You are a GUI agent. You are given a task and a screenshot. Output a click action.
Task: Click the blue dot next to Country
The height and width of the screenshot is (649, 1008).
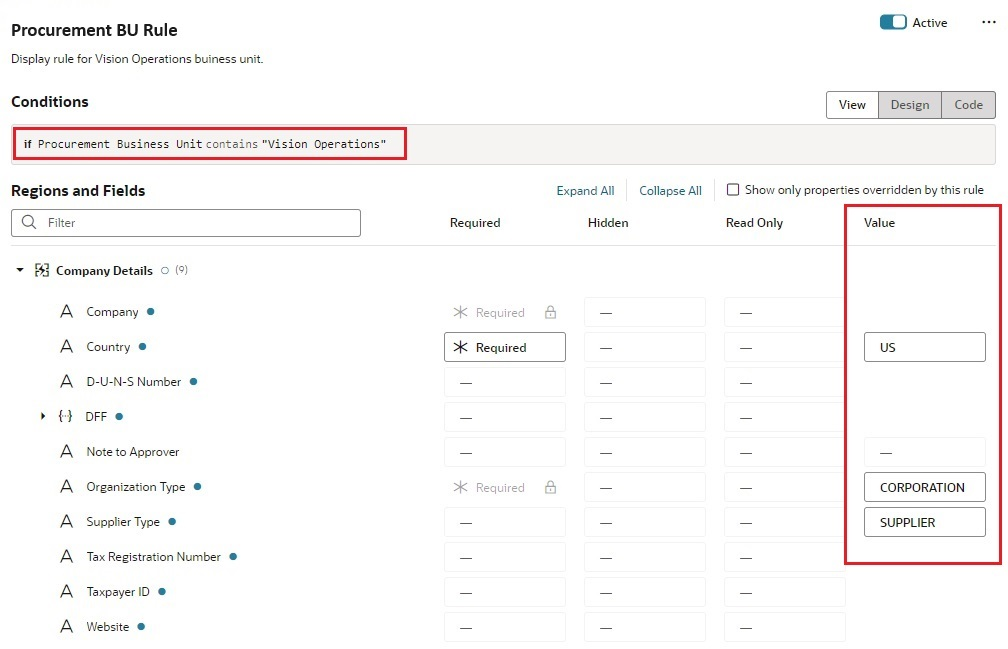[x=143, y=347]
